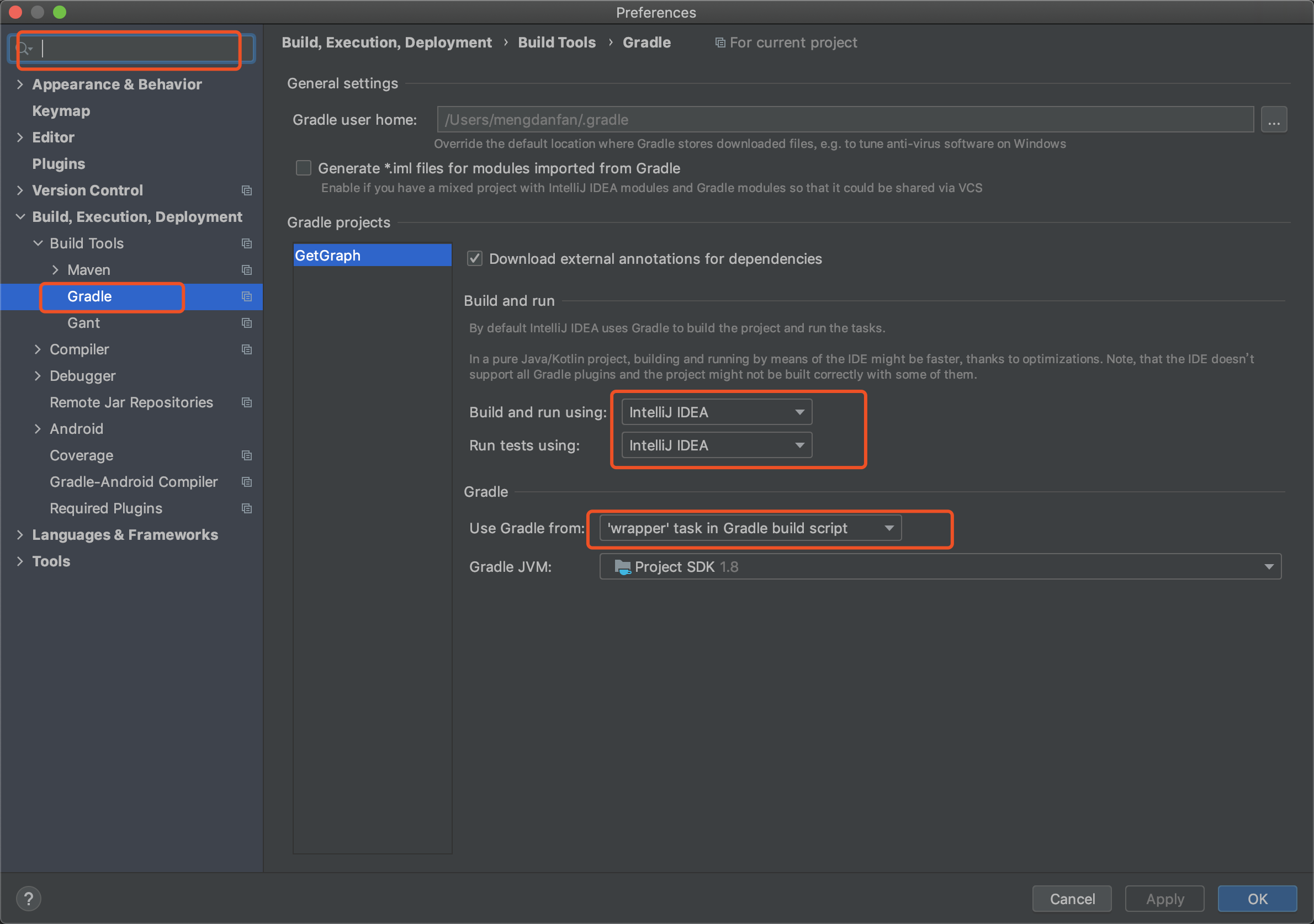The width and height of the screenshot is (1314, 924).
Task: Expand the Editor section
Action: pyautogui.click(x=20, y=138)
